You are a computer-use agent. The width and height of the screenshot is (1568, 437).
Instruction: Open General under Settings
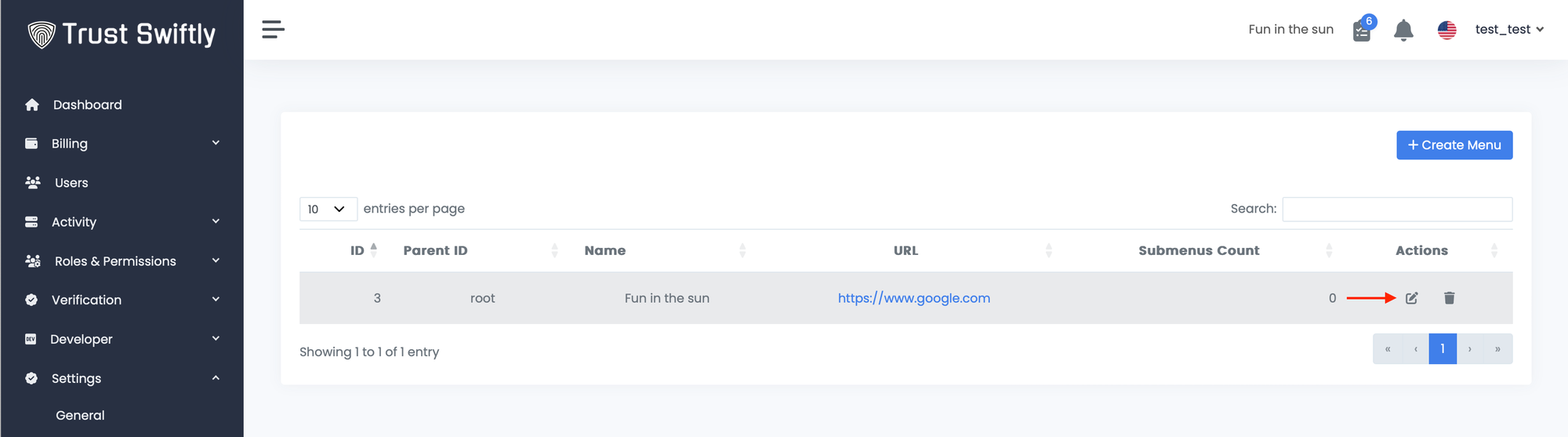coord(80,416)
